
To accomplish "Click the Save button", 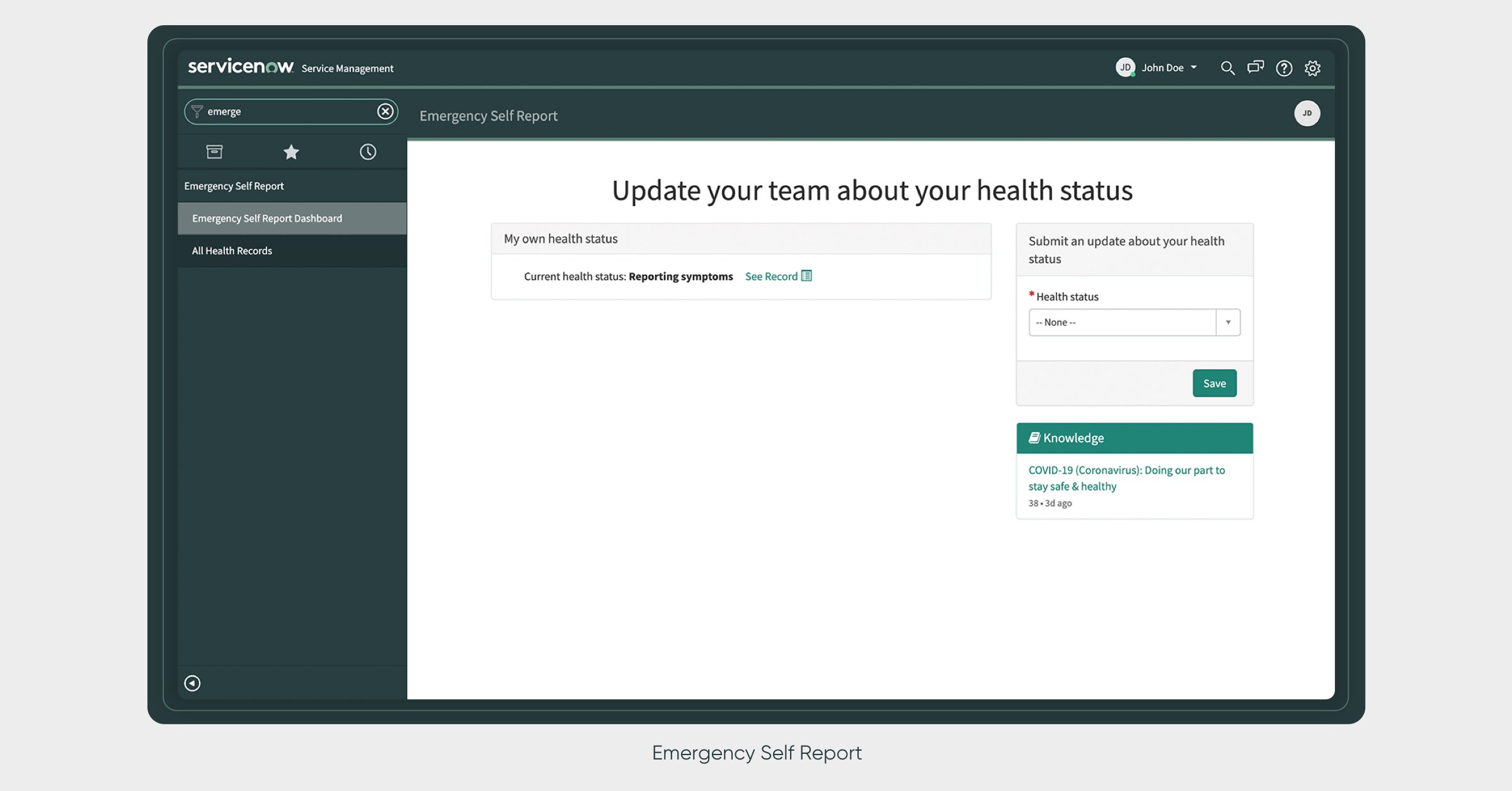I will pyautogui.click(x=1214, y=384).
